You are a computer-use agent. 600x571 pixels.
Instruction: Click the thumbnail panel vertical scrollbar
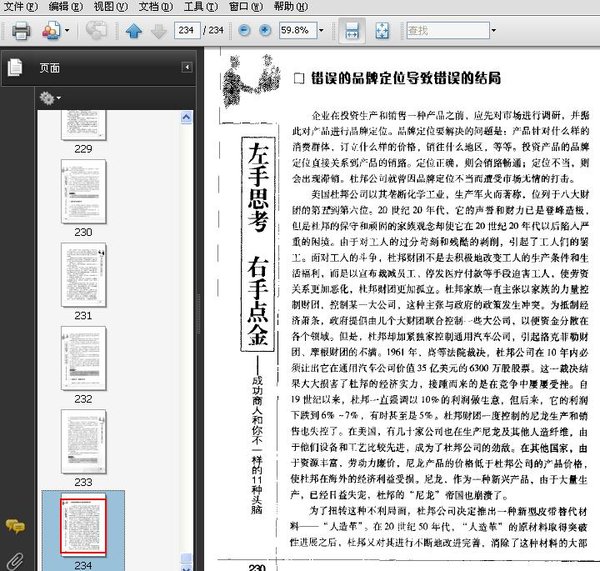point(185,300)
